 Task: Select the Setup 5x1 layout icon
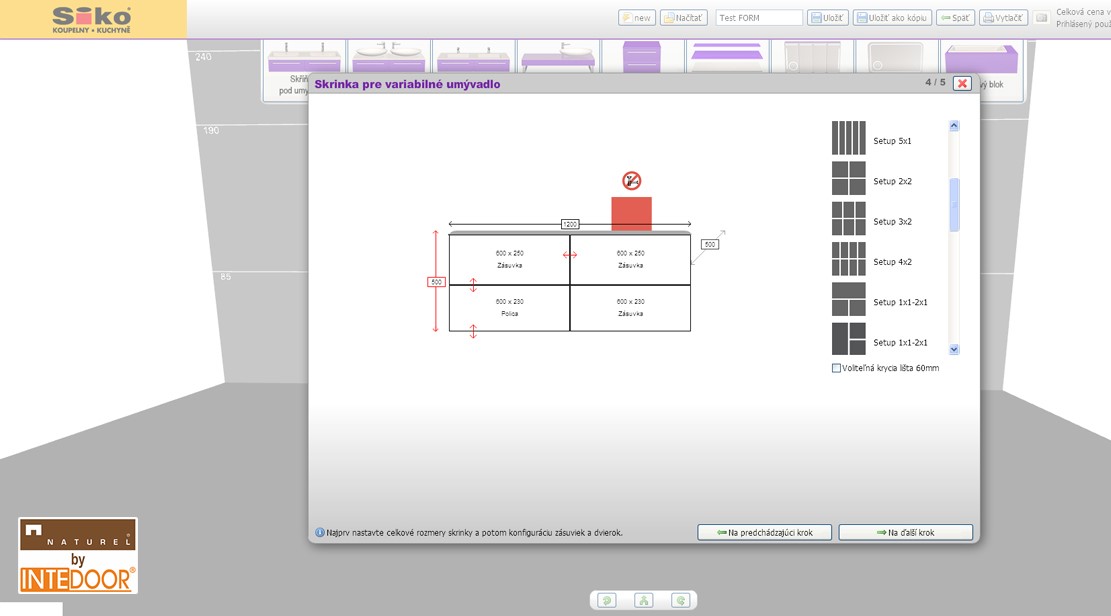(848, 138)
